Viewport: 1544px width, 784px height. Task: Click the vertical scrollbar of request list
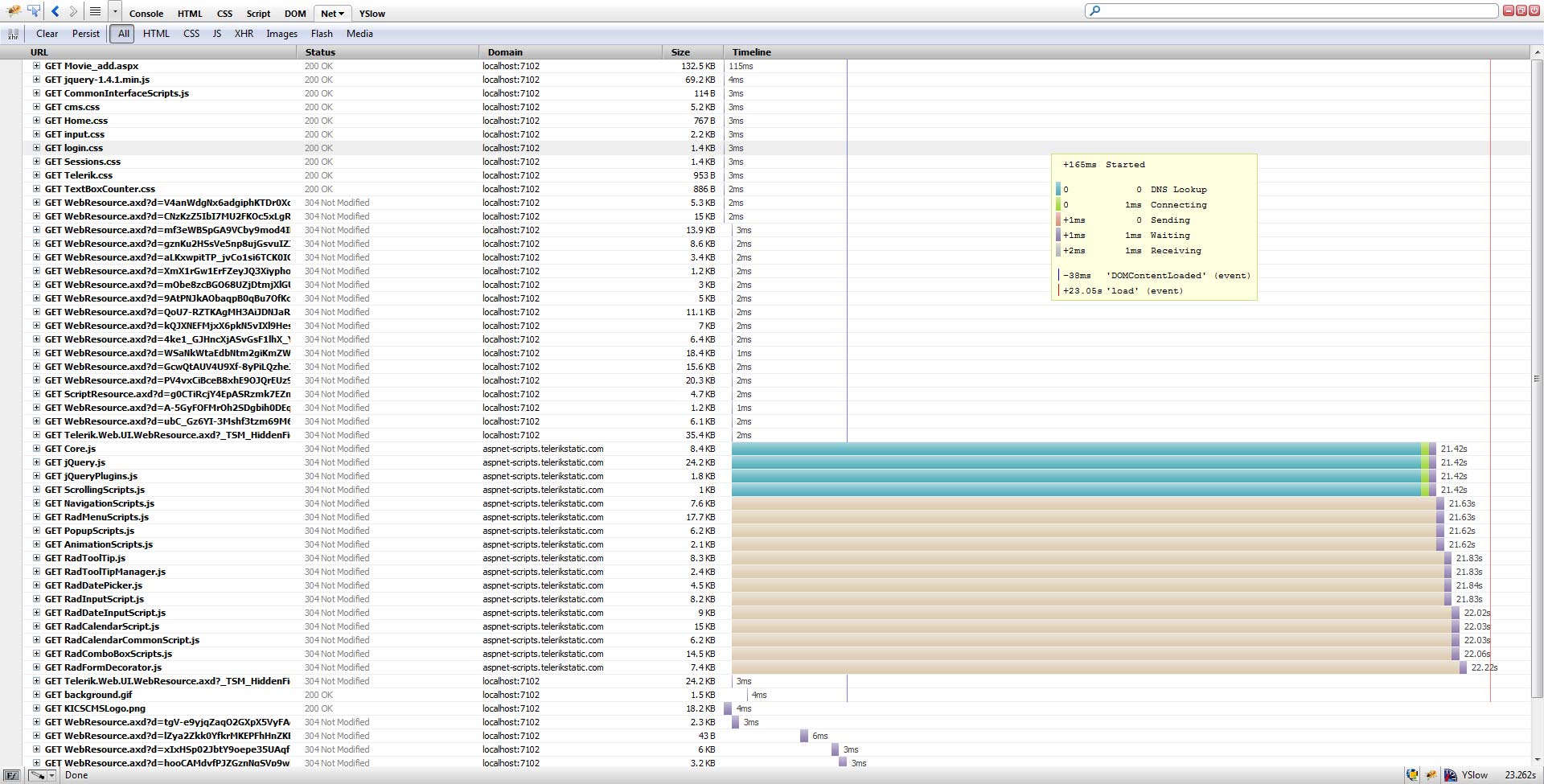coord(1537,378)
